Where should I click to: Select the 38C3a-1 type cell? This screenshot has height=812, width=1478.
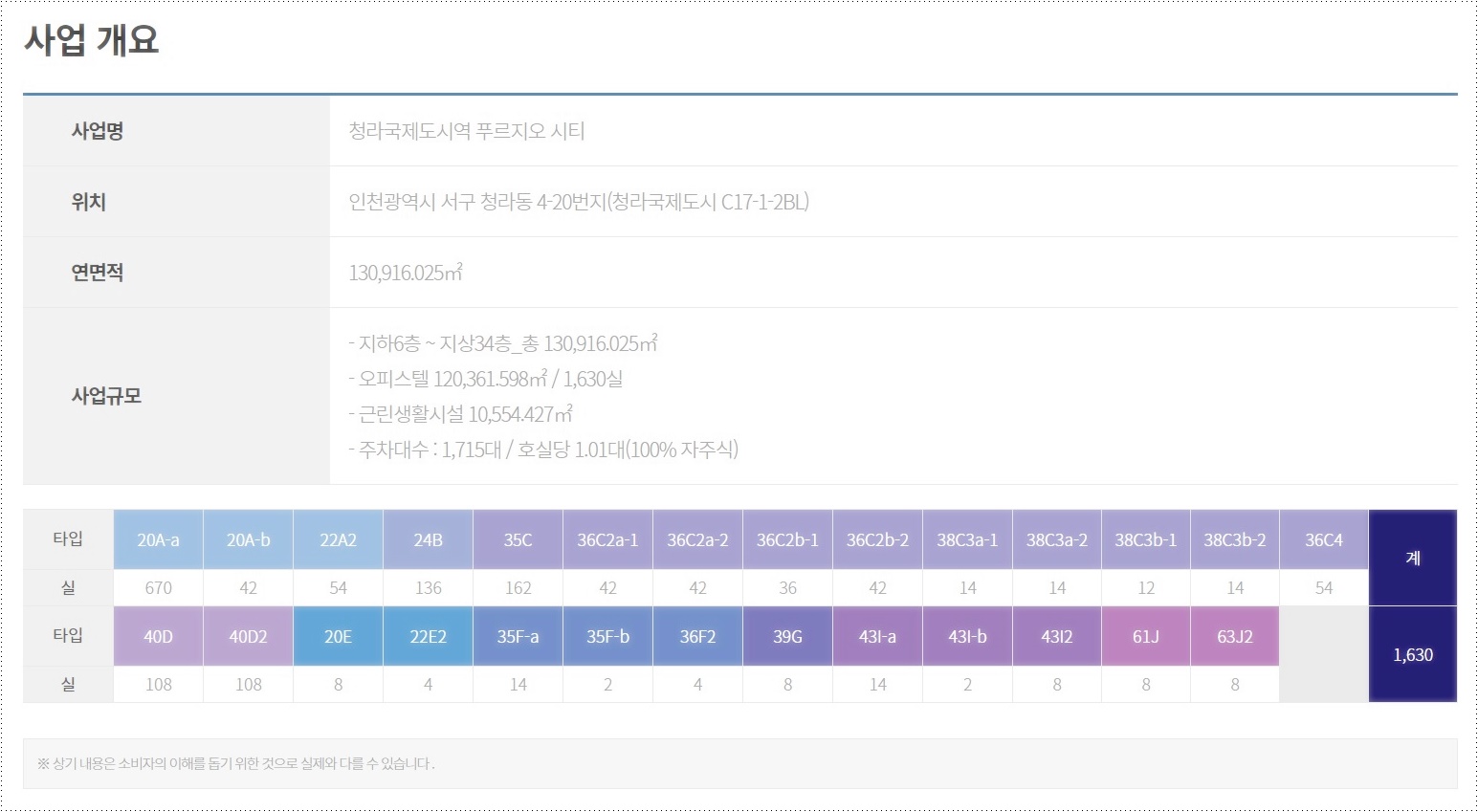click(968, 540)
